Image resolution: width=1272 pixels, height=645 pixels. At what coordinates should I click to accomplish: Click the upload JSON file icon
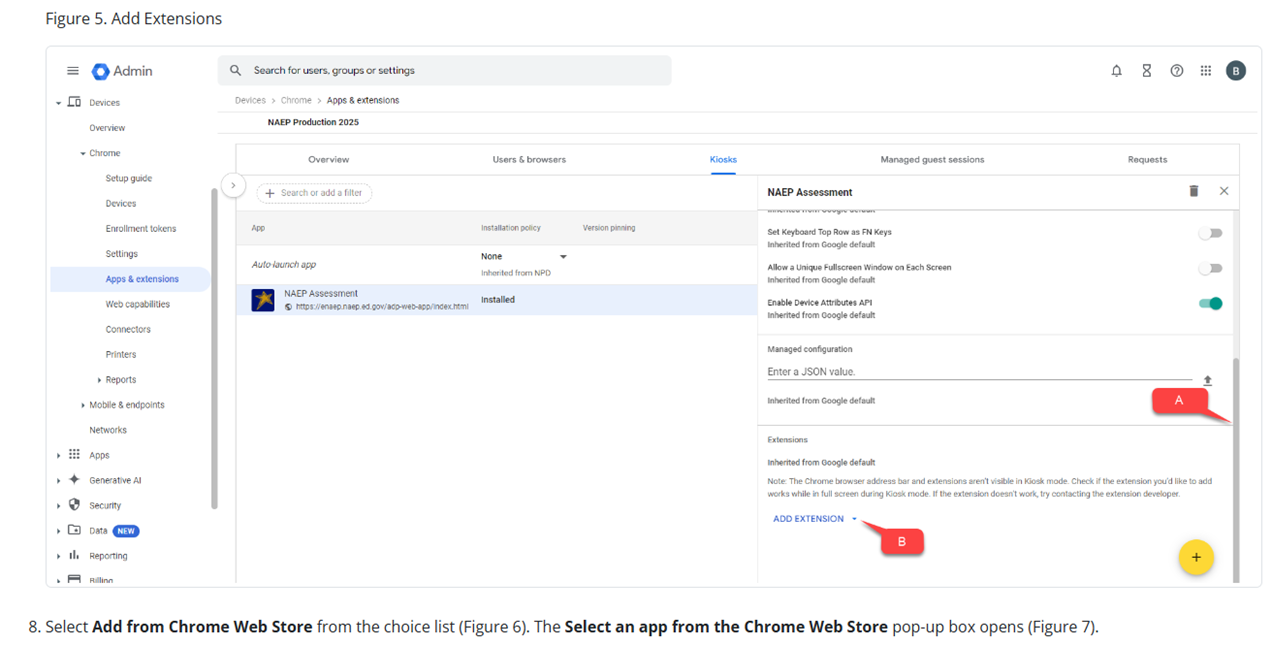click(1208, 381)
